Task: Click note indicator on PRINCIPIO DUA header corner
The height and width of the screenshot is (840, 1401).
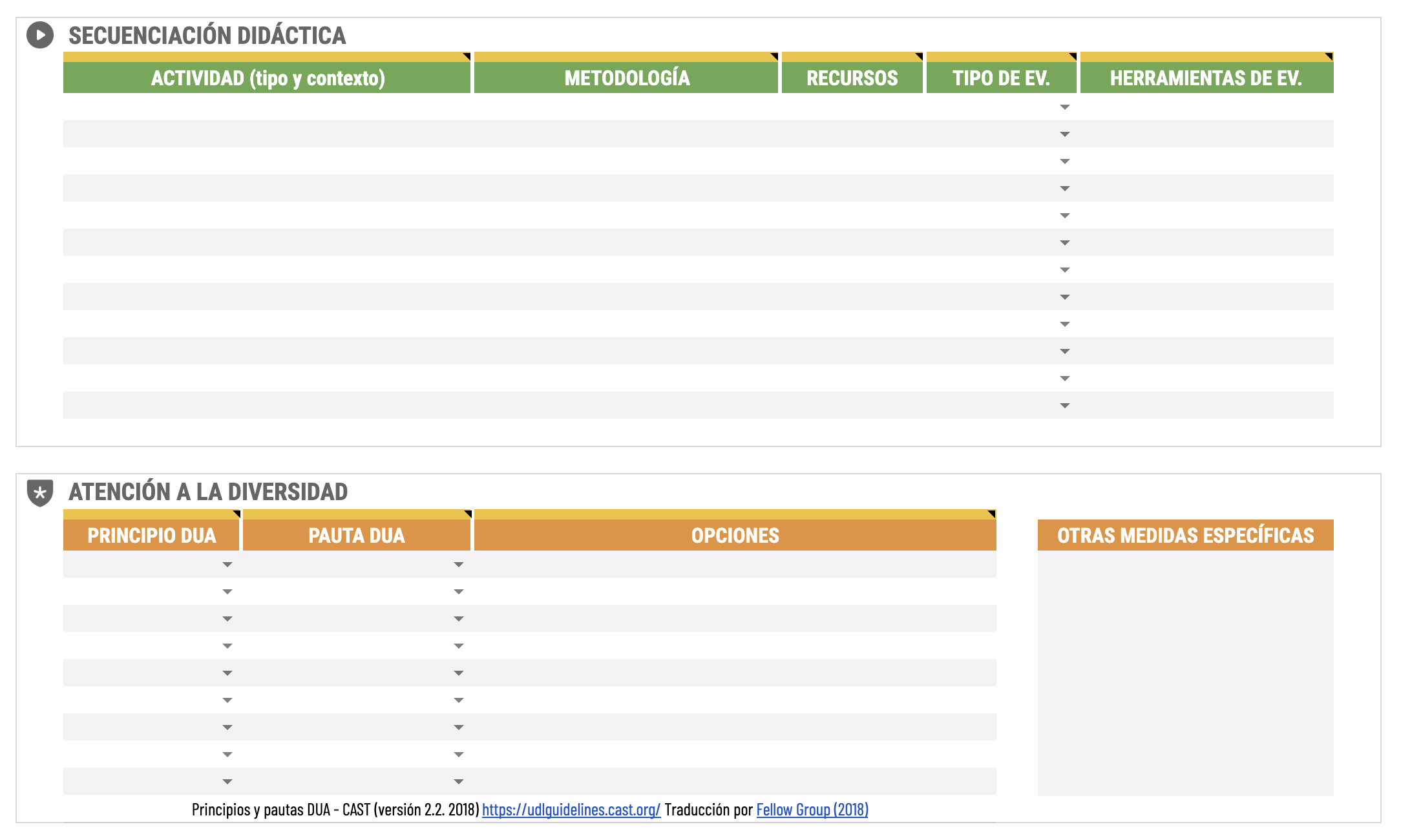Action: coord(237,514)
